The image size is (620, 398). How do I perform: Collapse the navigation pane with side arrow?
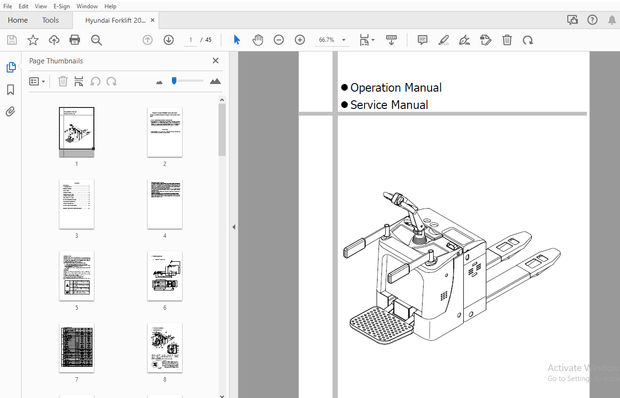(234, 227)
